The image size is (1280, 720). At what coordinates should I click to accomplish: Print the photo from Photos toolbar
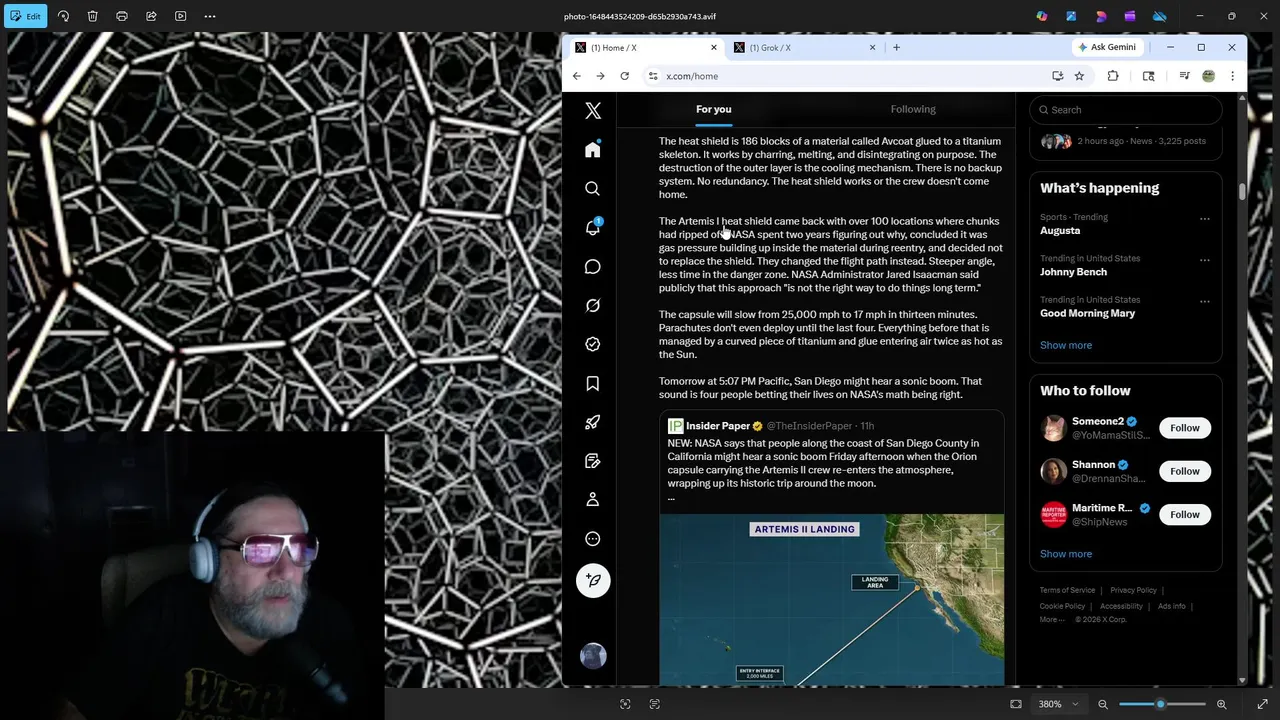pyautogui.click(x=122, y=16)
